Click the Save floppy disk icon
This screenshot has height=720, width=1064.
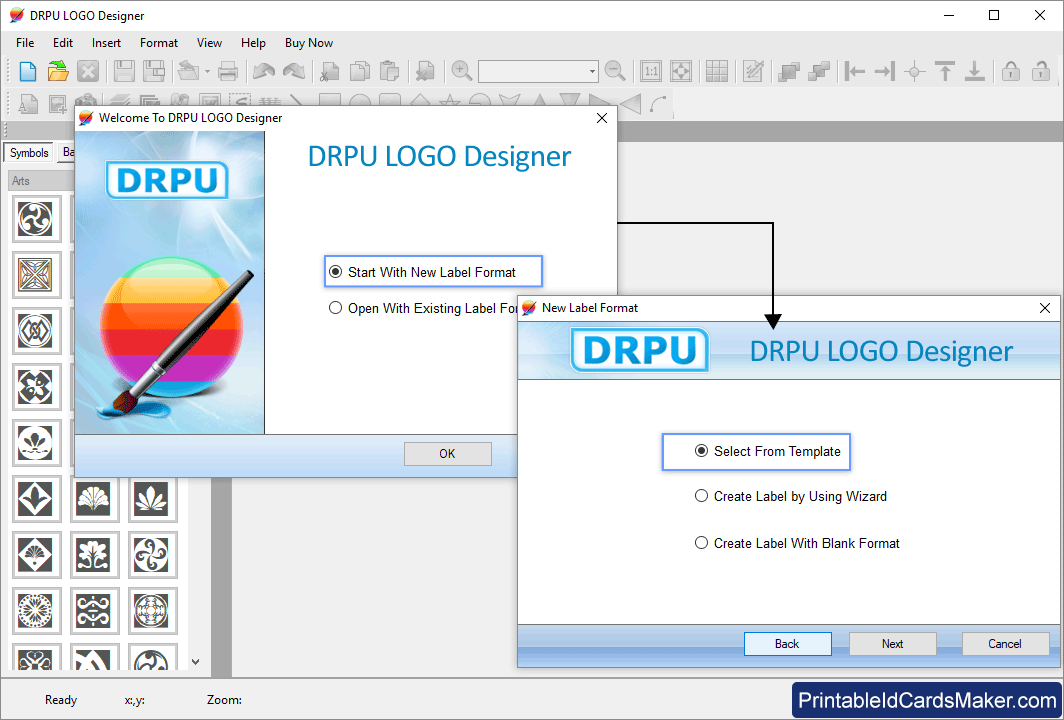click(x=124, y=71)
